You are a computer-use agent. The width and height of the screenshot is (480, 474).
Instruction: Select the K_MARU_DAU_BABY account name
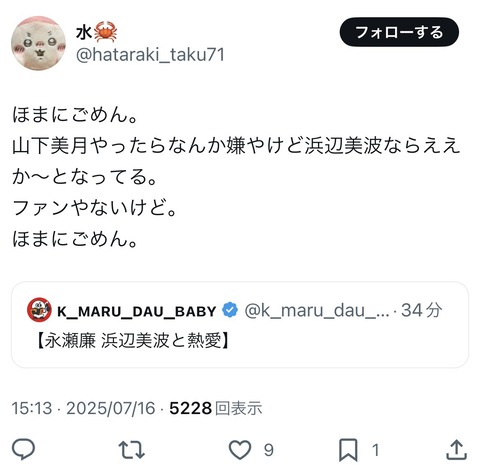137,311
